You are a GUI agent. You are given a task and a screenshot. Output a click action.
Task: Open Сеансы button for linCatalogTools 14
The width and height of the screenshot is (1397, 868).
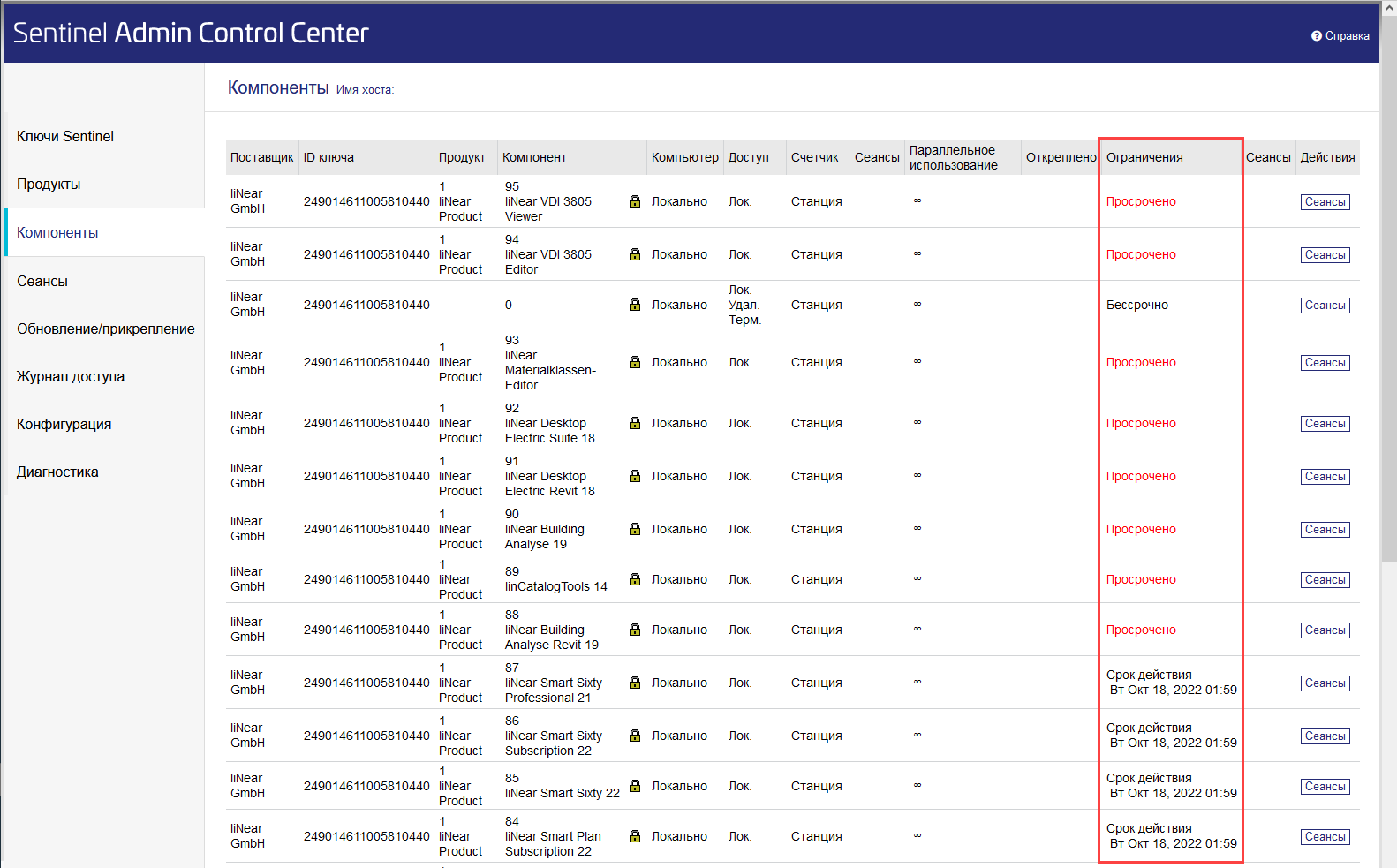click(1325, 580)
